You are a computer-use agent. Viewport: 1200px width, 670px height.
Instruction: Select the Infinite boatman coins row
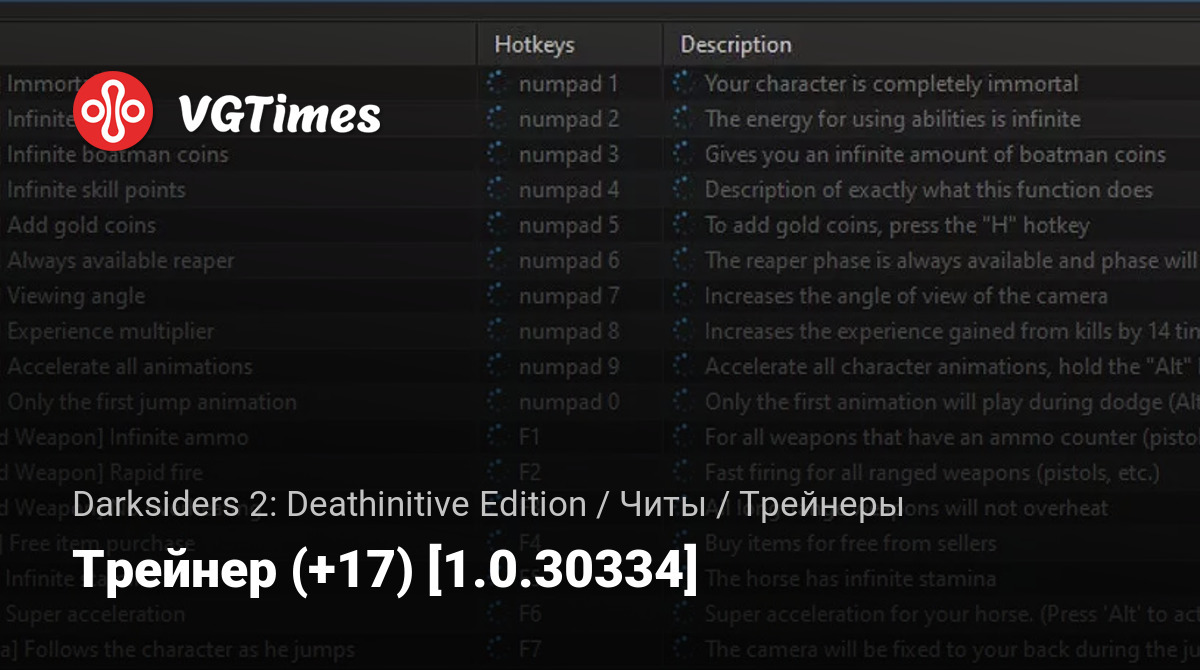tap(118, 155)
